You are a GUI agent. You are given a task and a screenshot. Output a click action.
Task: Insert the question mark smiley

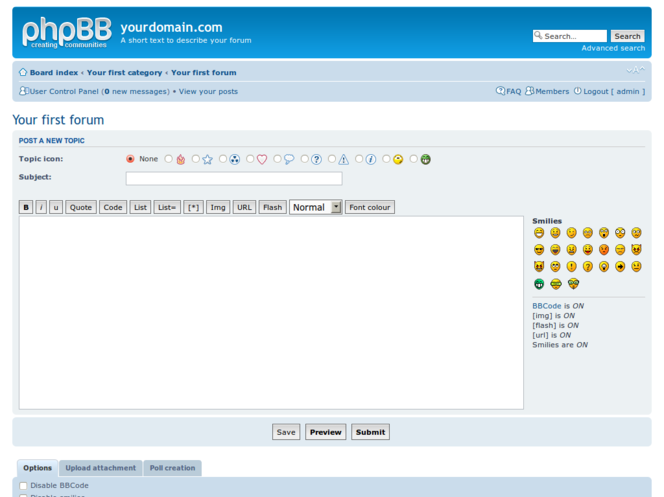pyautogui.click(x=588, y=267)
